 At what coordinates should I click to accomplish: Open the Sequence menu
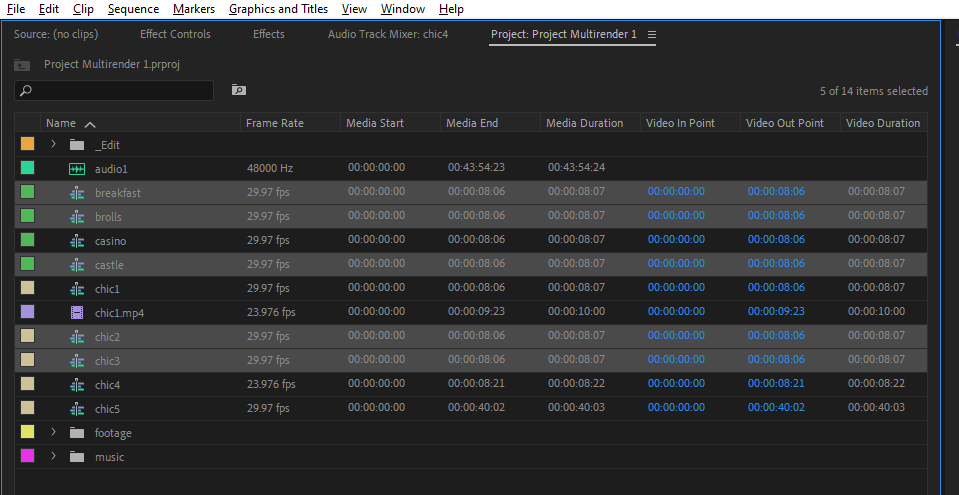coord(133,9)
